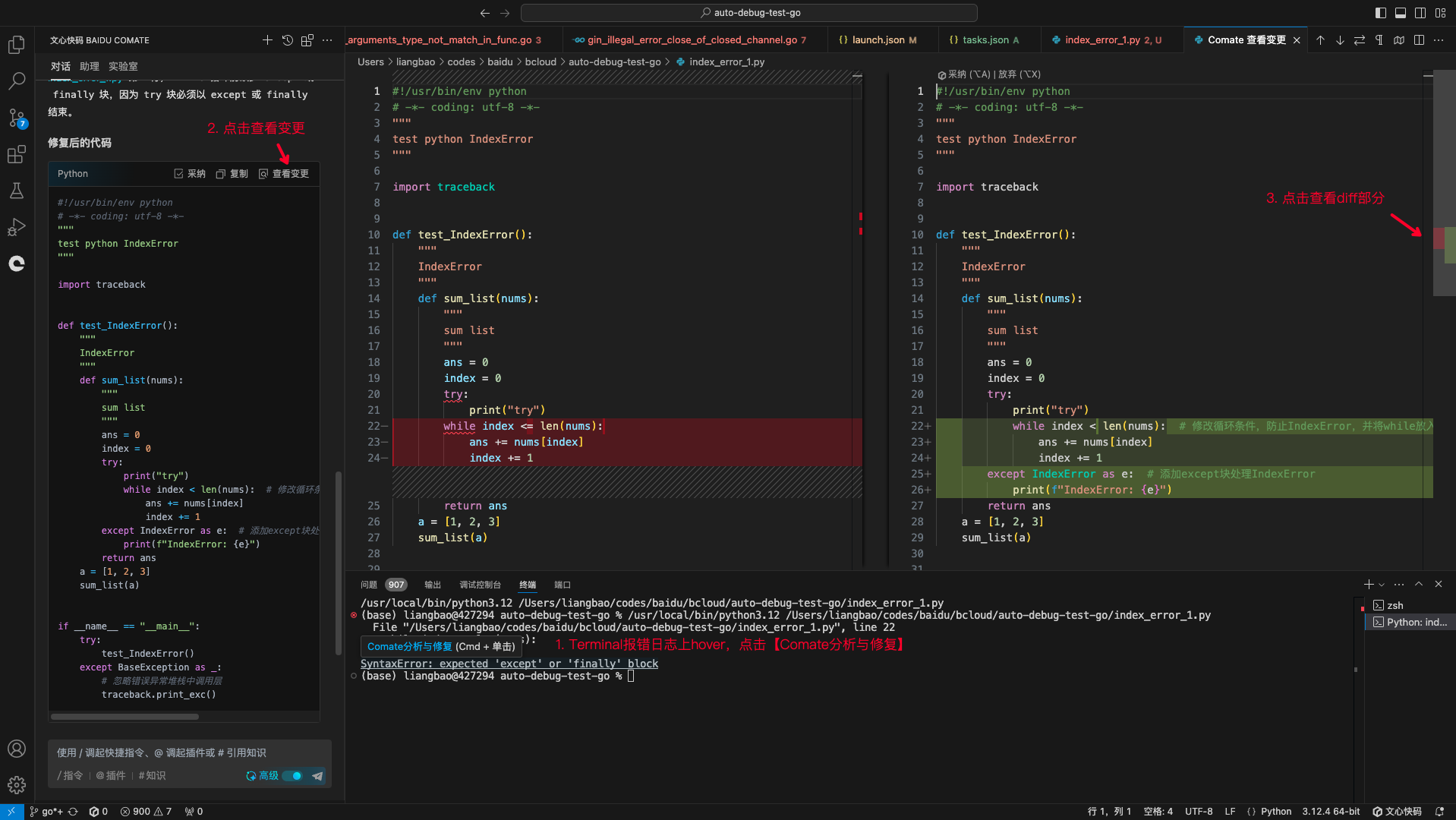Click 复制 copy button in code block
This screenshot has height=820, width=1456.
232,174
